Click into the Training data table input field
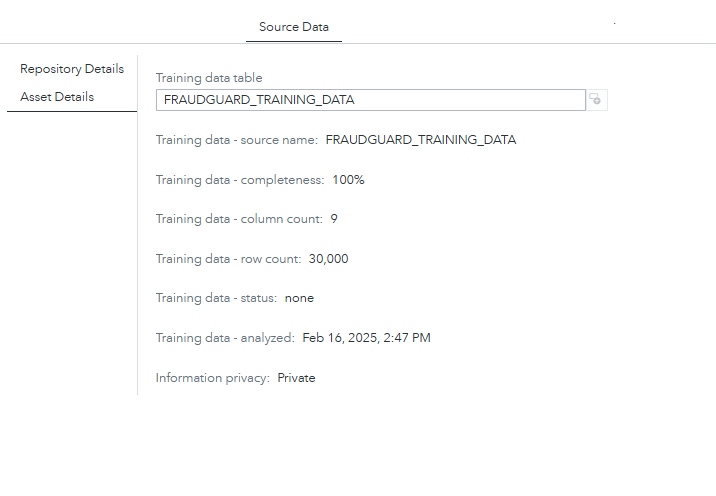716x496 pixels. coord(370,100)
